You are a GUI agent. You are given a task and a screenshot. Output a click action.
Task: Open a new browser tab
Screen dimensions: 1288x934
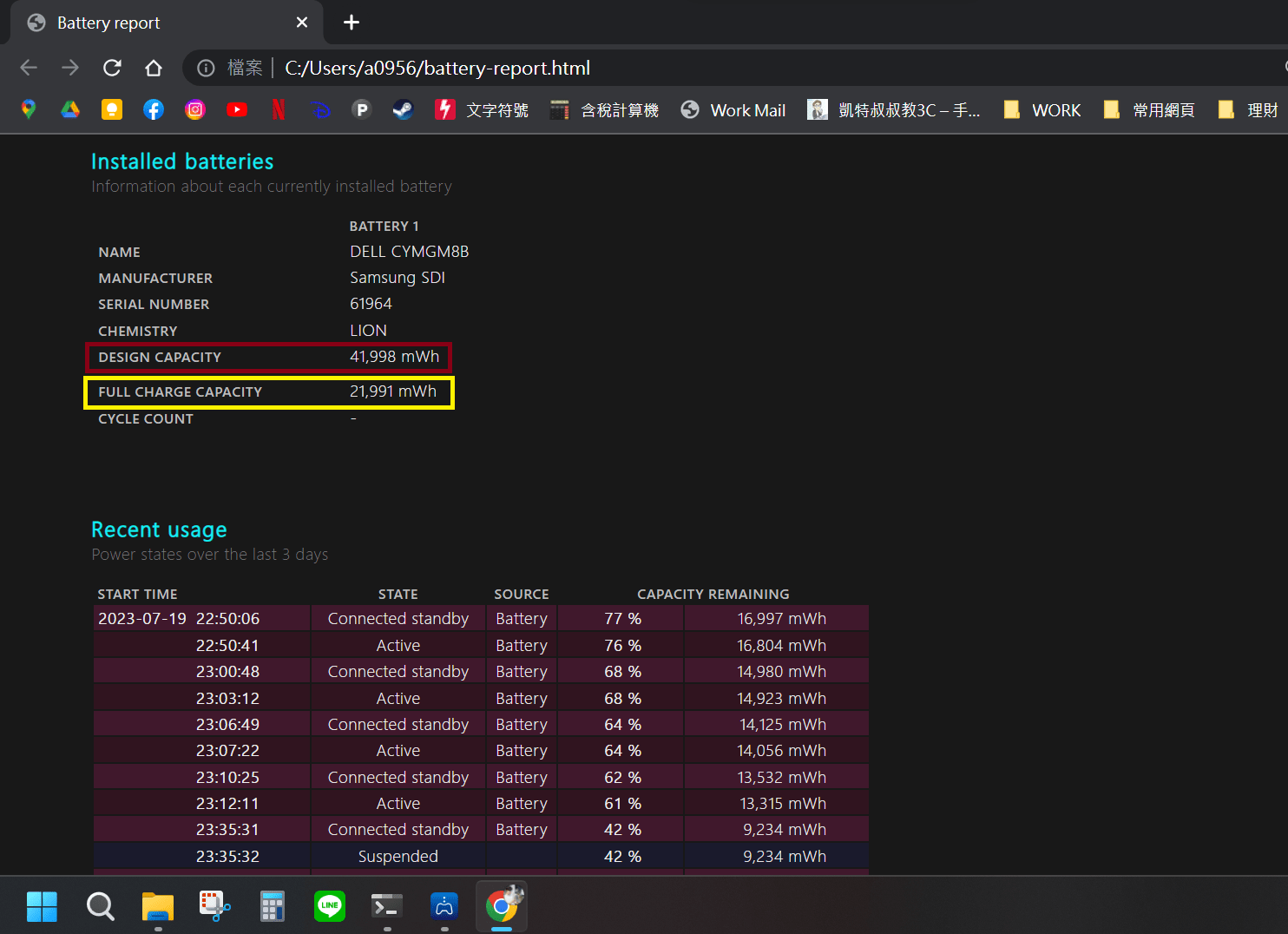tap(352, 23)
